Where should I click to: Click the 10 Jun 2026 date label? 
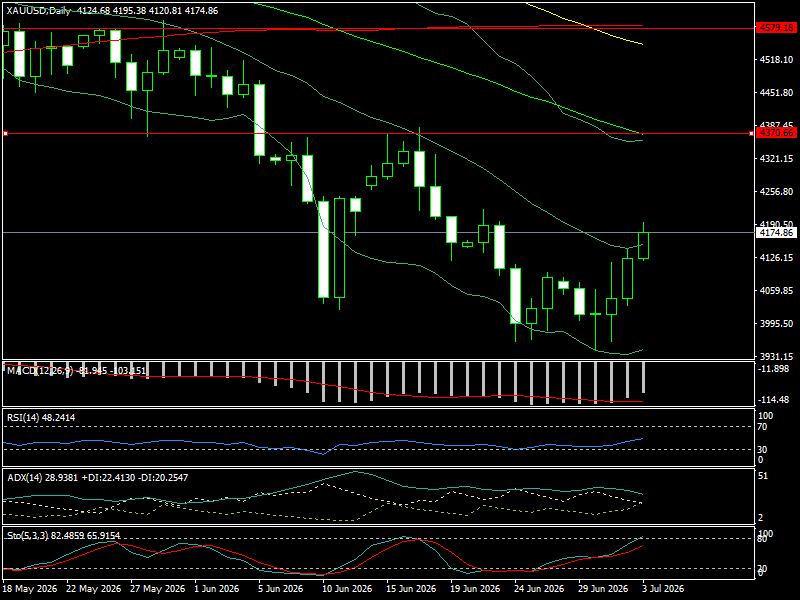(347, 589)
